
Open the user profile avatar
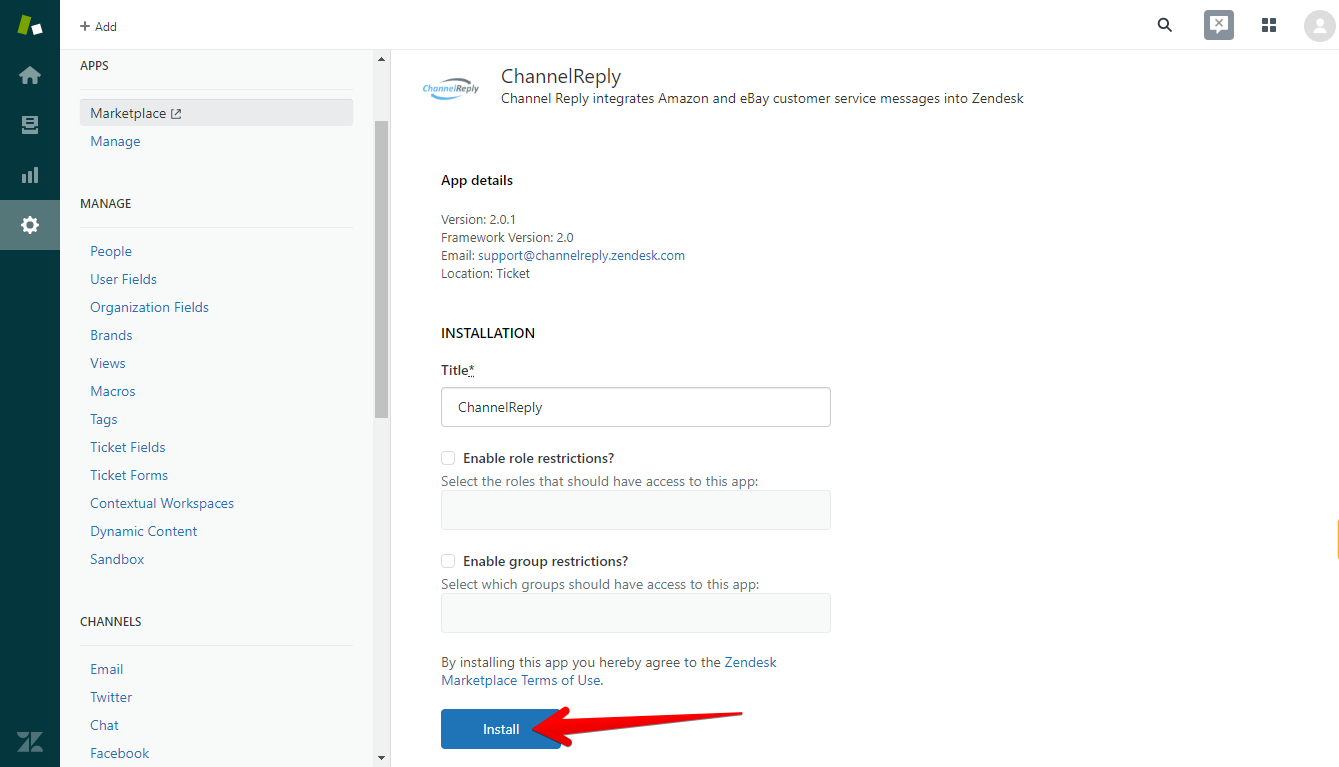pos(1319,26)
